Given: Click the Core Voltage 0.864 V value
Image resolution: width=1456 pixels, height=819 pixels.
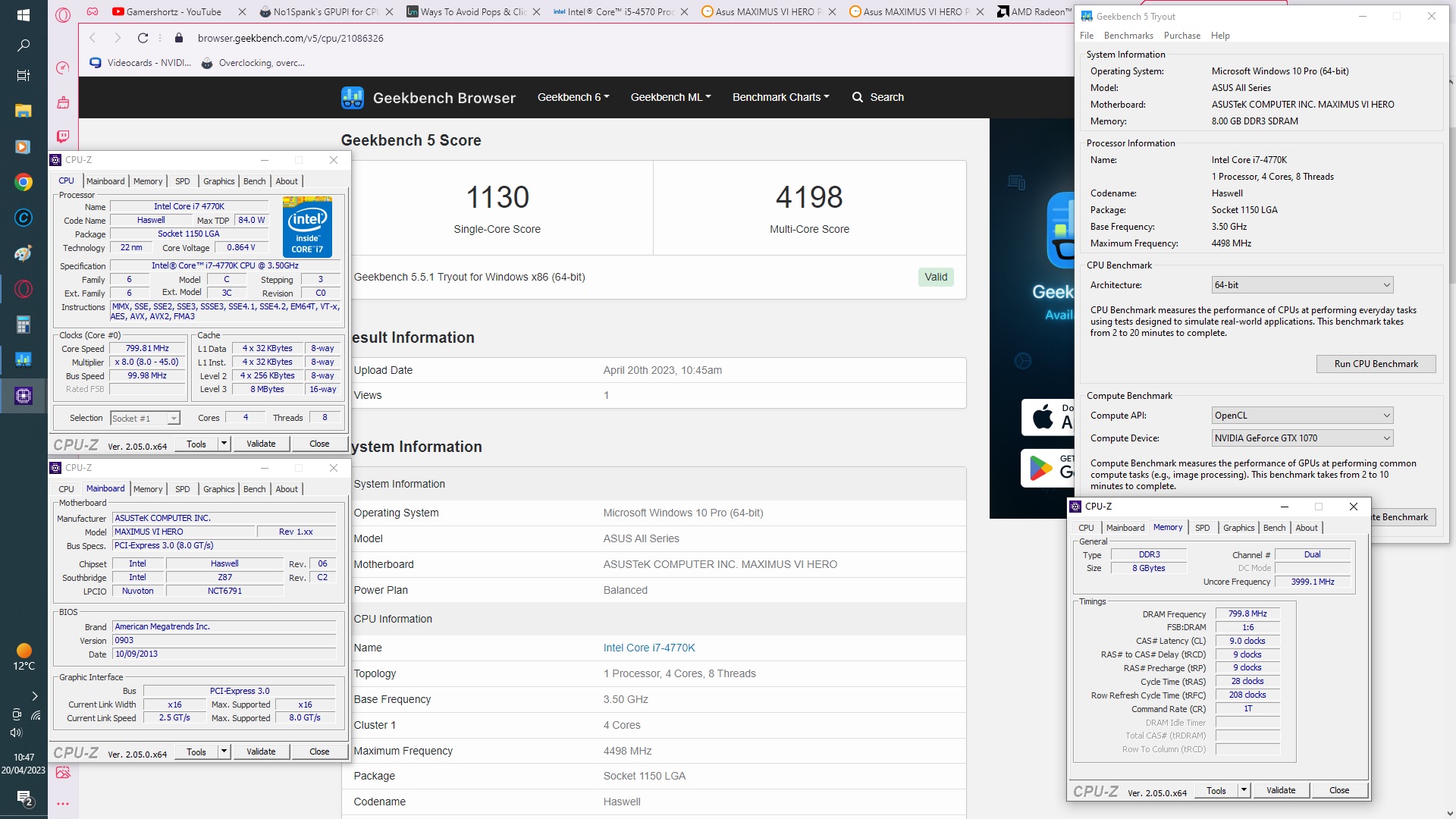Looking at the screenshot, I should pos(241,248).
